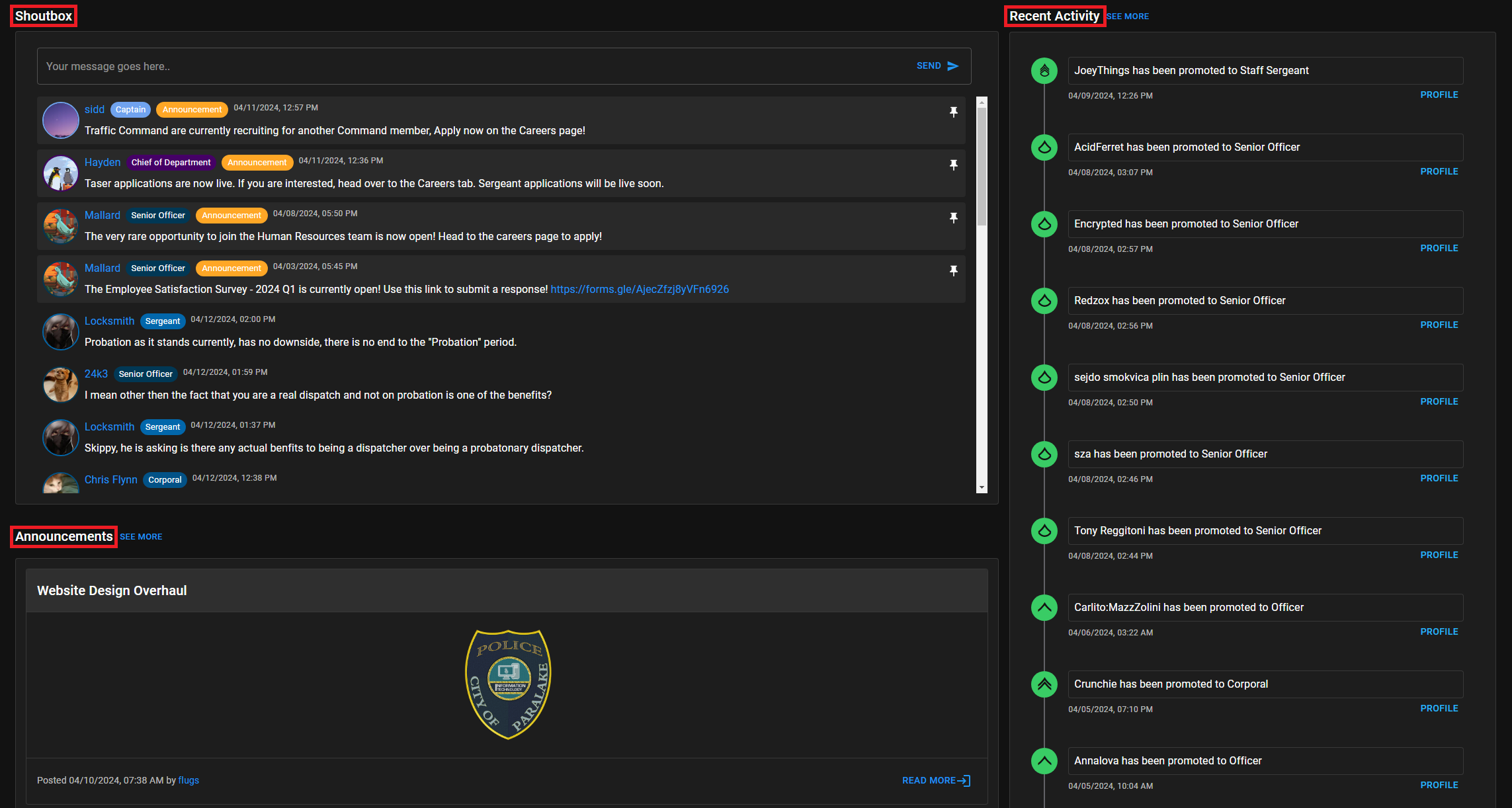1512x808 pixels.
Task: Unpin Hayden's Taser applications message
Action: click(953, 165)
